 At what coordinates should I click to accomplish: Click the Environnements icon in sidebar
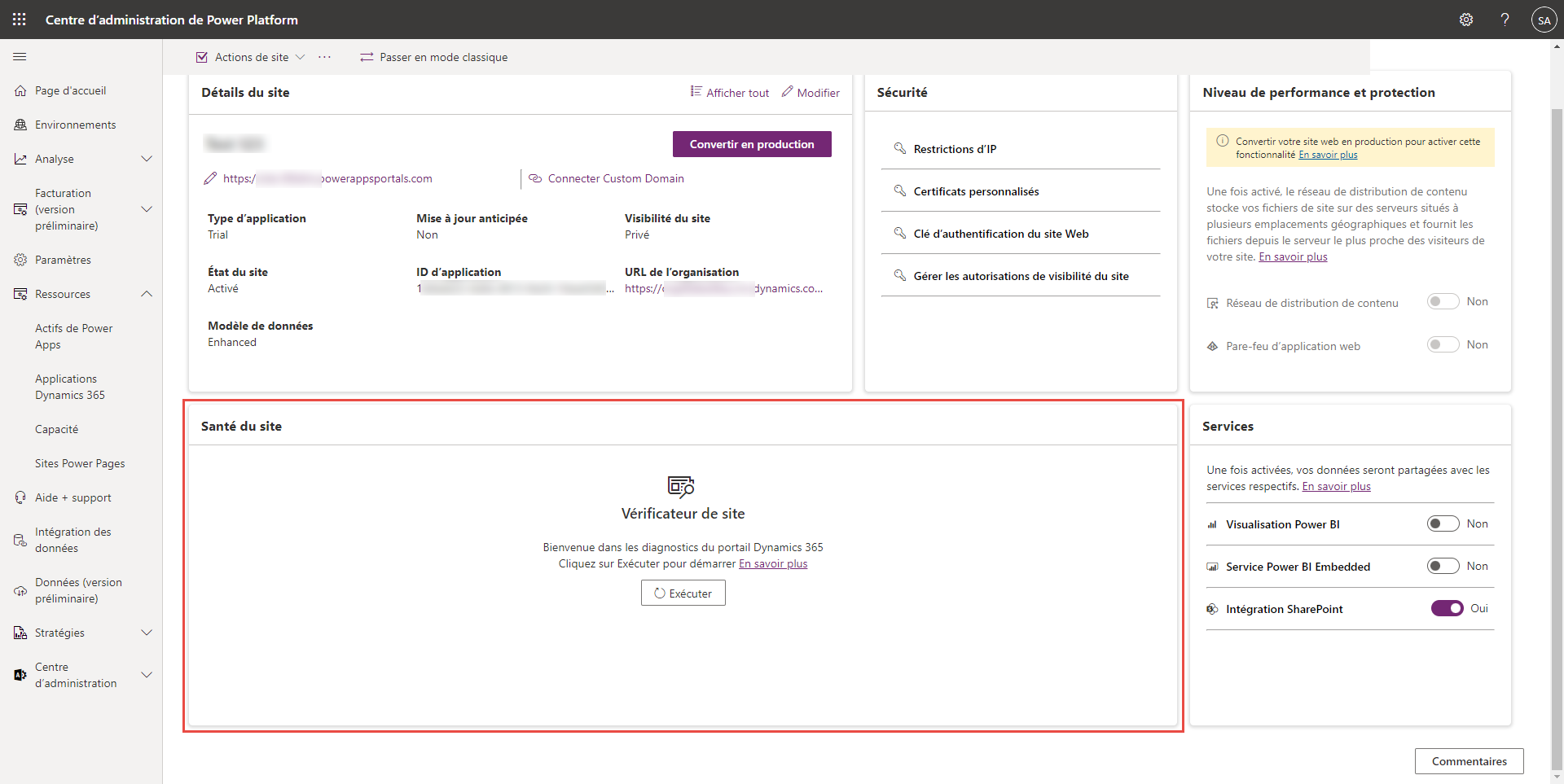pyautogui.click(x=20, y=125)
